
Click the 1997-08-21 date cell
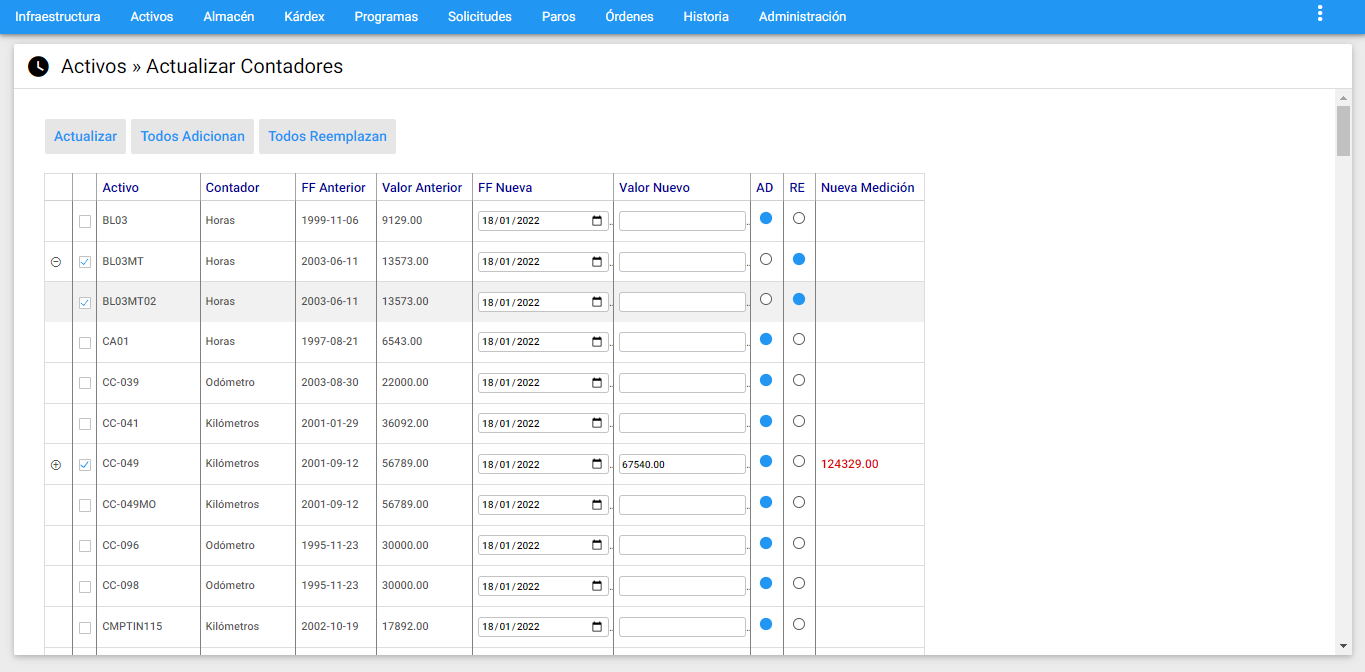(330, 342)
